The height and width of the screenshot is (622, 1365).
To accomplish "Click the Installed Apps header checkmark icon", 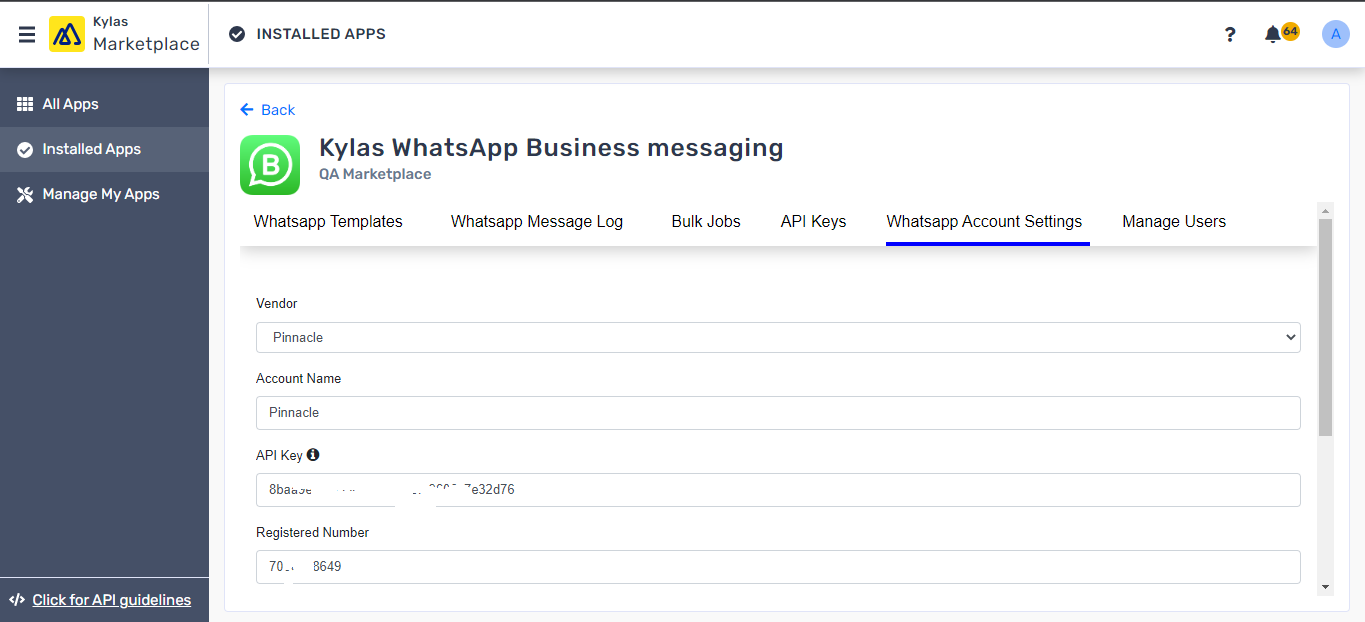I will pos(237,34).
